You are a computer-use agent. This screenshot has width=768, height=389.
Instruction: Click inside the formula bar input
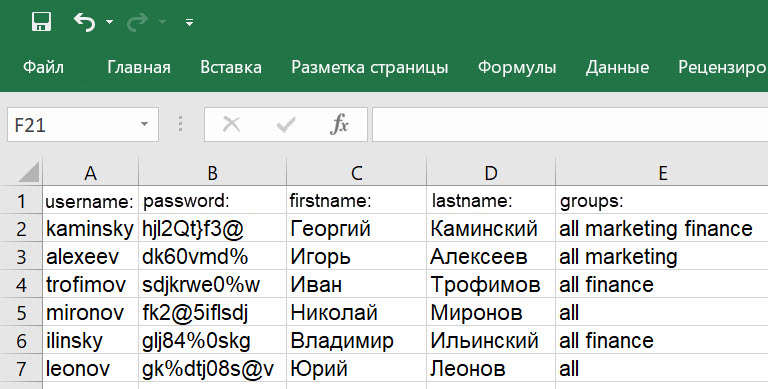click(x=570, y=125)
